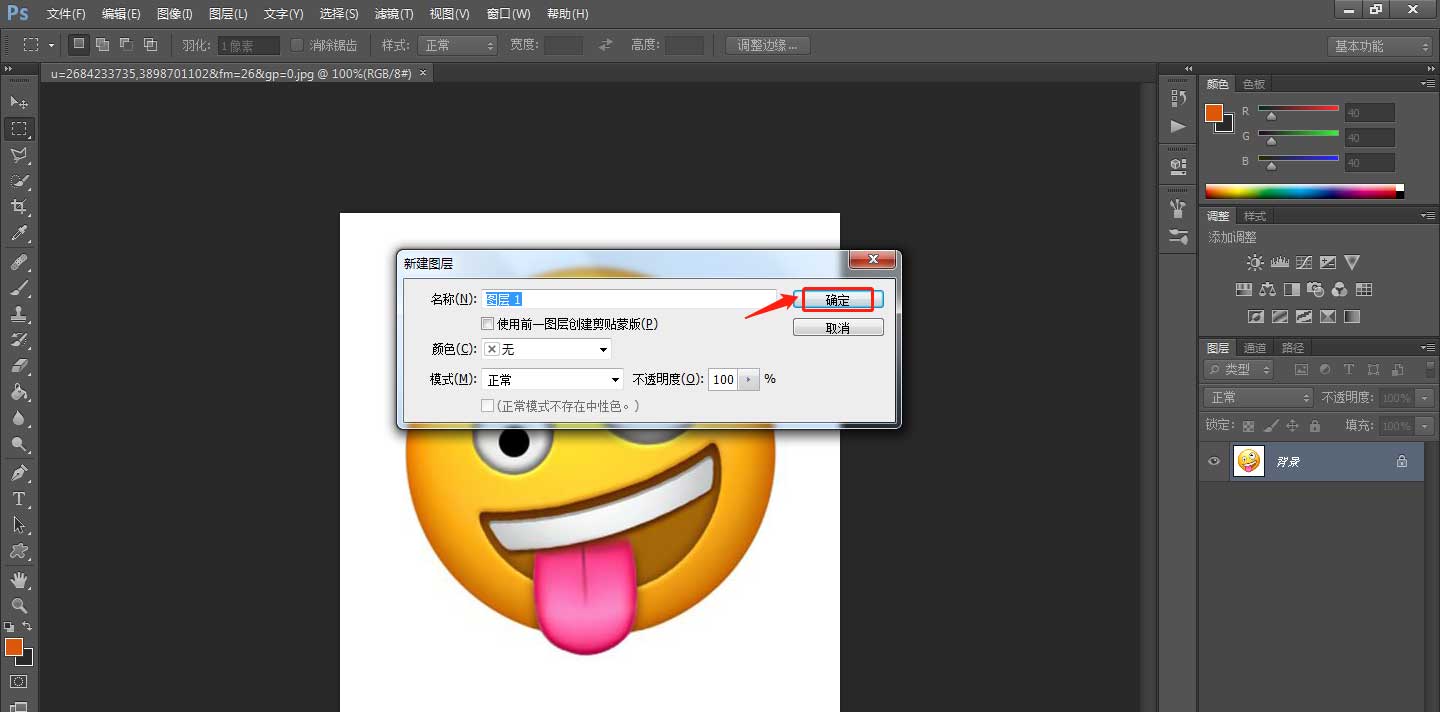Switch to the 通道 tab
Viewport: 1440px width, 712px height.
tap(1254, 347)
